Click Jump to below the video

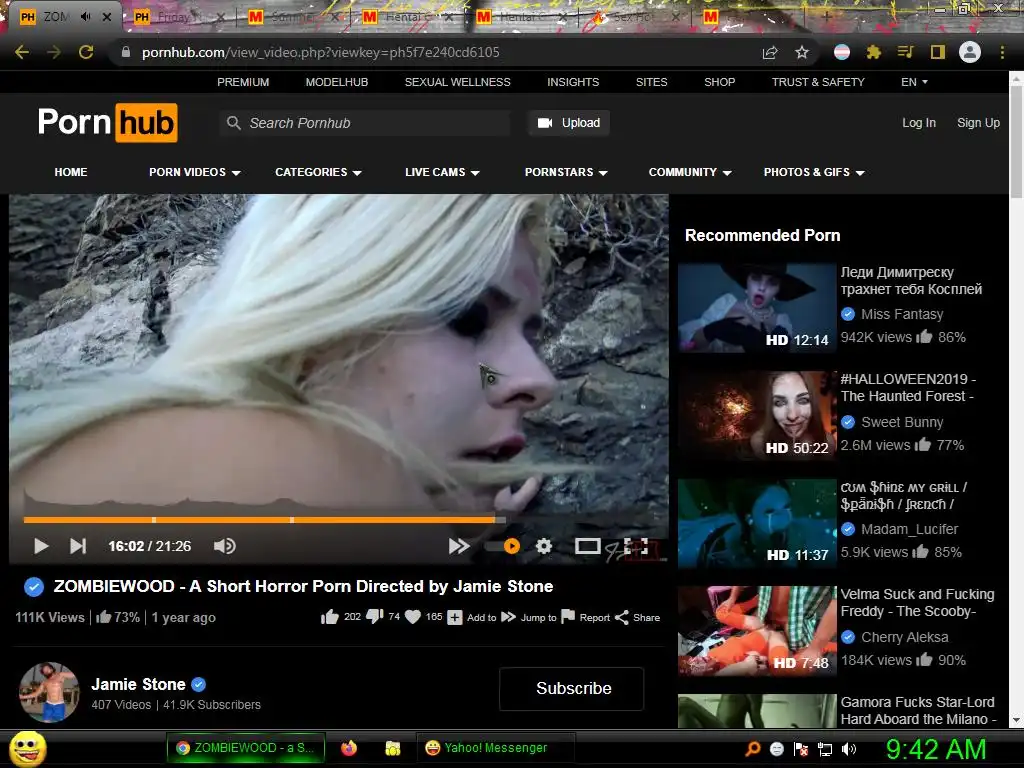click(x=529, y=617)
